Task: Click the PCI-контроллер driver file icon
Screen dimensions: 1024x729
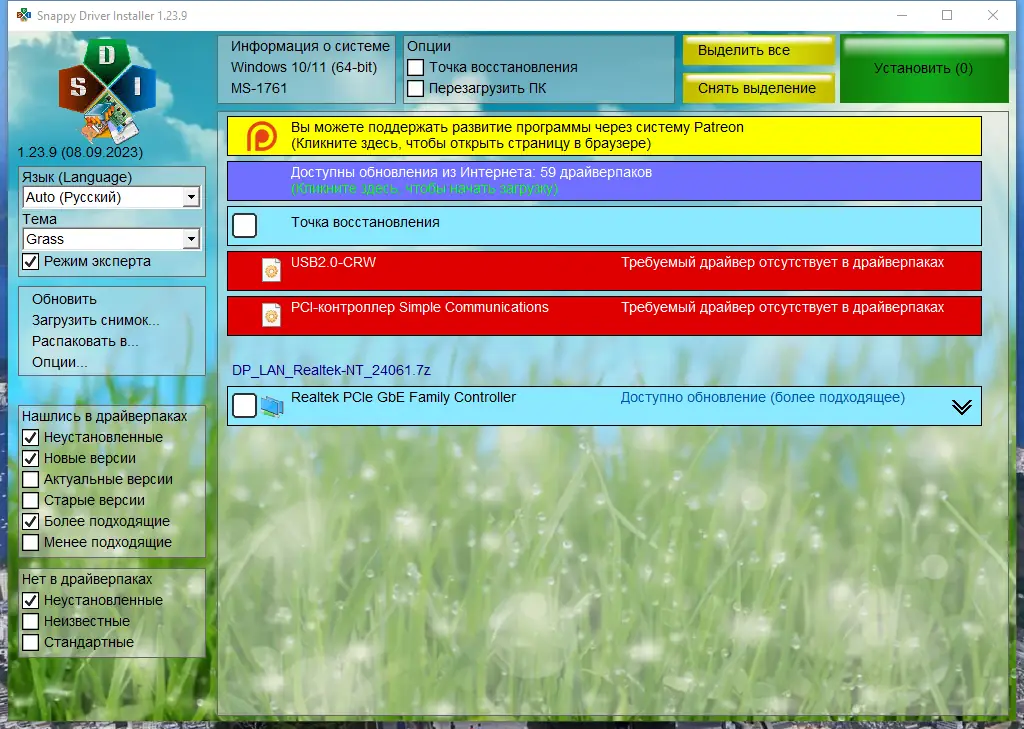Action: (271, 315)
